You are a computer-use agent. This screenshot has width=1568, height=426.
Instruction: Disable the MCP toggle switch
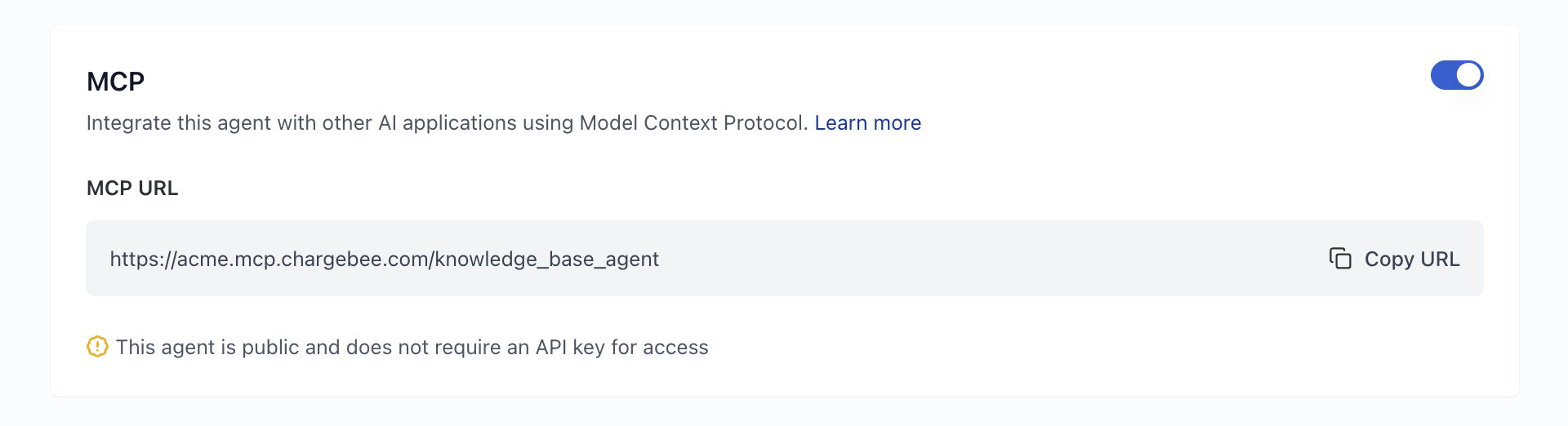(1457, 75)
